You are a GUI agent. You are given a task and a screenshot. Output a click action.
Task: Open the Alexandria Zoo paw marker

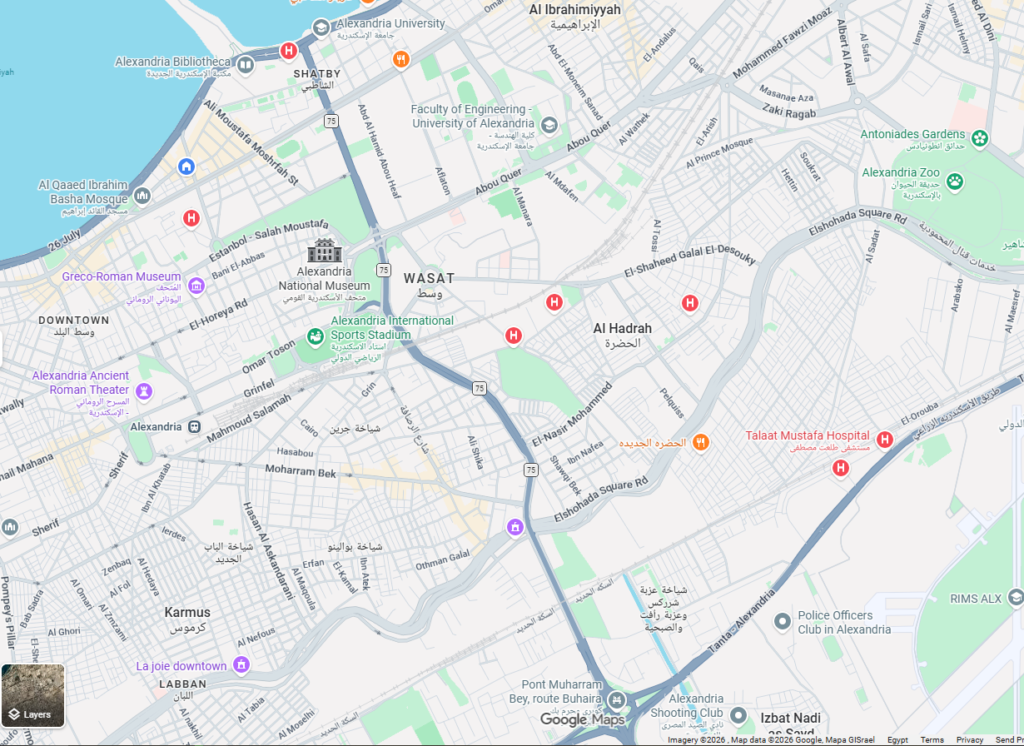(955, 182)
